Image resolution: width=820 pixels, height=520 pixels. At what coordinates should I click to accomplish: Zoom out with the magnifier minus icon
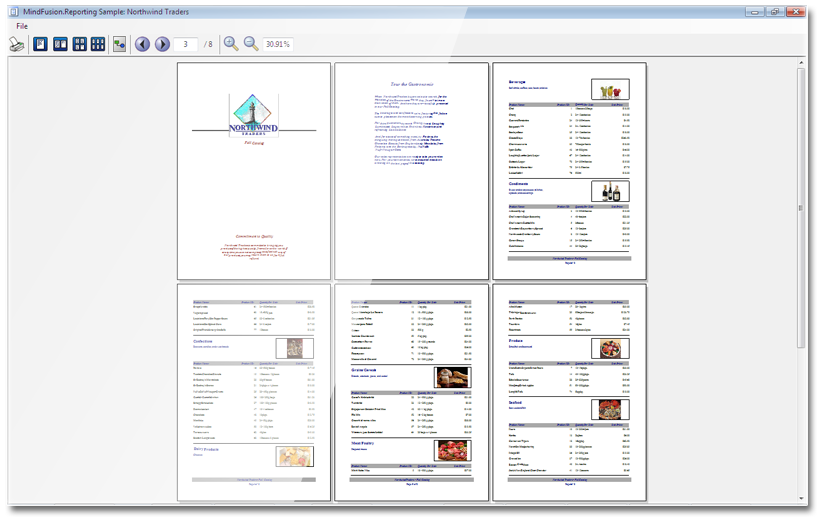pyautogui.click(x=251, y=44)
